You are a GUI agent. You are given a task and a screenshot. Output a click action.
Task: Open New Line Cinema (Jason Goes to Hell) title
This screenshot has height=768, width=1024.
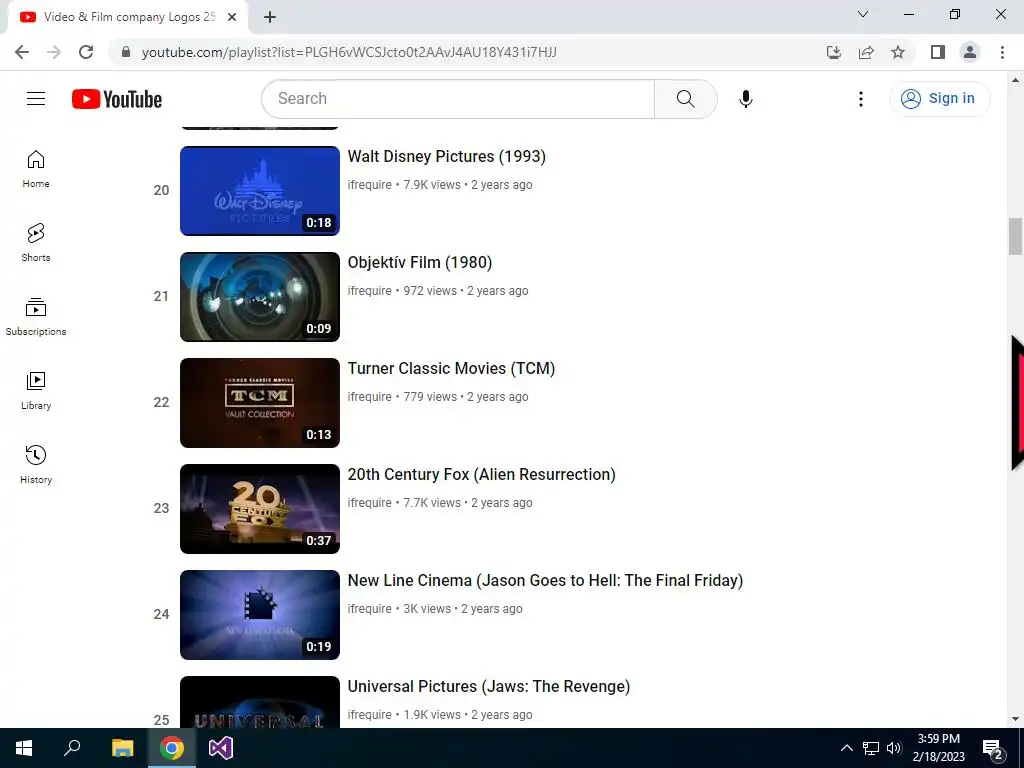click(545, 581)
